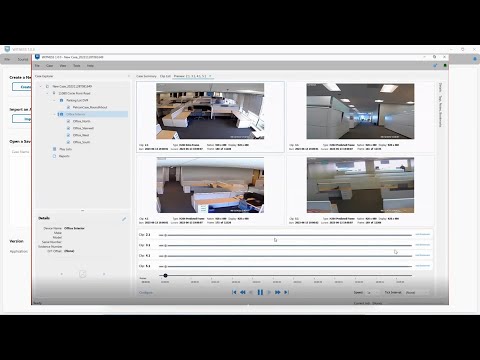Toggle the Office_South clip checkbox

click(68, 142)
